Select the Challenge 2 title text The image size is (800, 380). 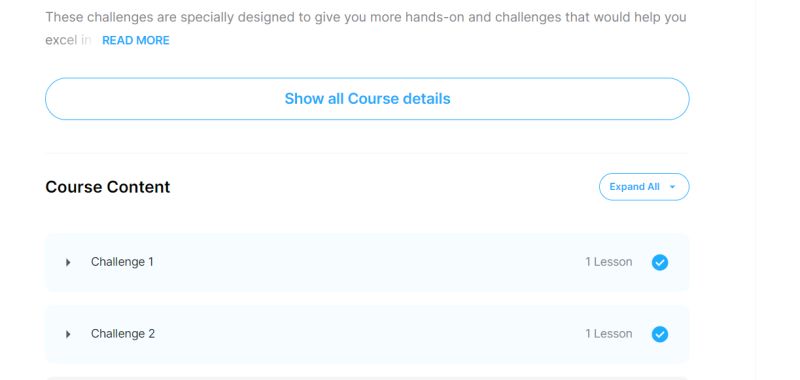click(122, 334)
